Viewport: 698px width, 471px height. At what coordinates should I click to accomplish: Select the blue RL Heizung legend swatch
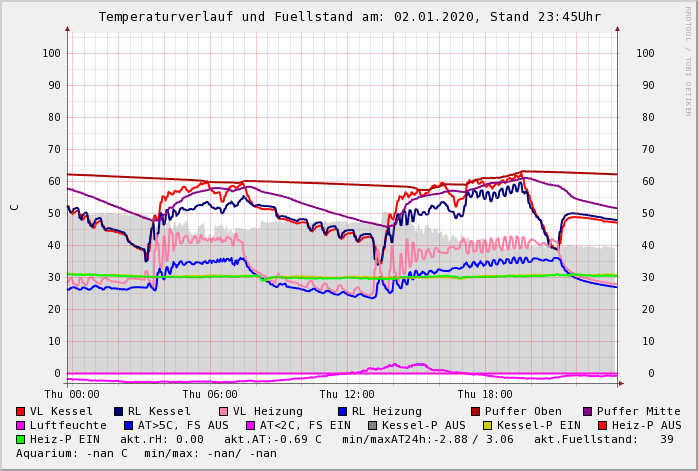pyautogui.click(x=342, y=411)
